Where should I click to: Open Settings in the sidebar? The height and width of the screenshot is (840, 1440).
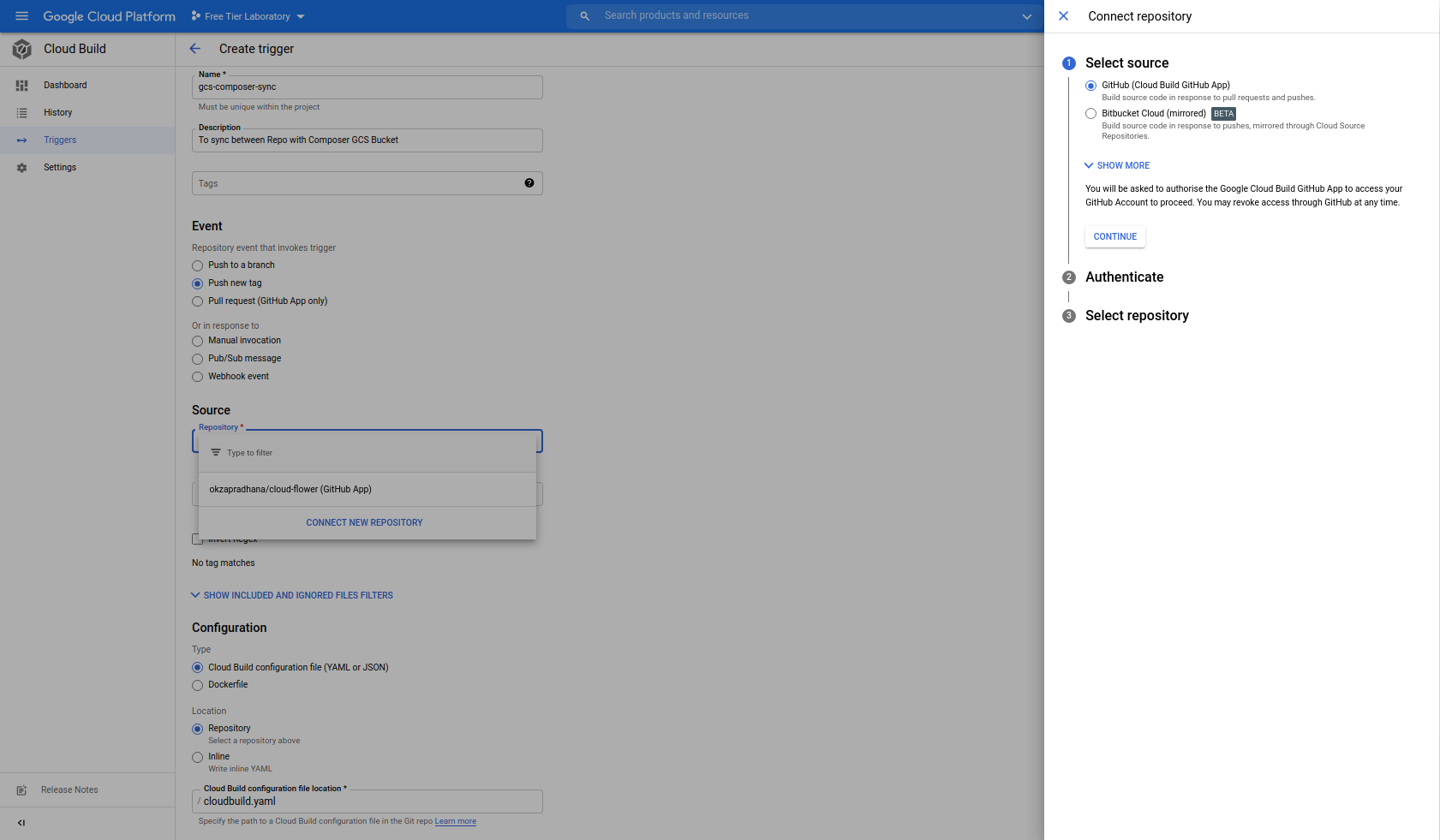click(x=87, y=168)
